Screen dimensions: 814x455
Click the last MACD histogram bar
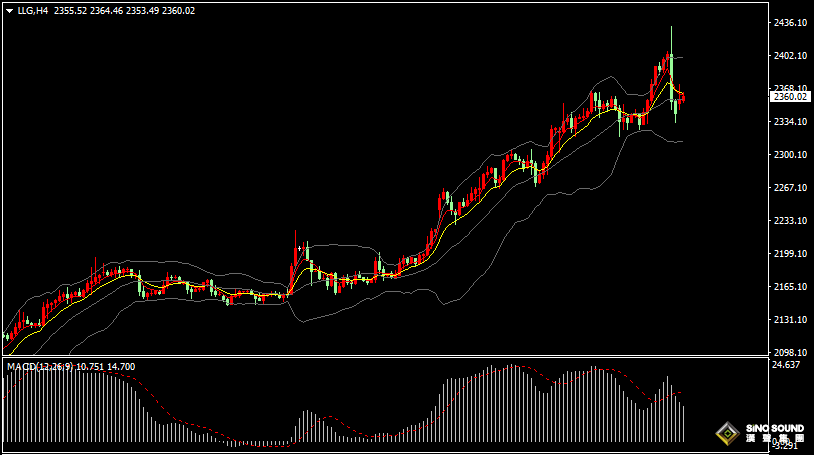pos(684,423)
